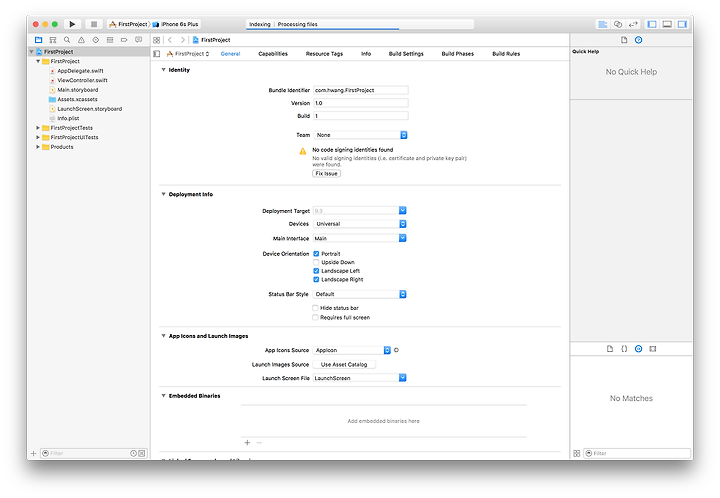Image resolution: width=720 pixels, height=498 pixels.
Task: Run the project with the Play button
Action: coord(72,24)
